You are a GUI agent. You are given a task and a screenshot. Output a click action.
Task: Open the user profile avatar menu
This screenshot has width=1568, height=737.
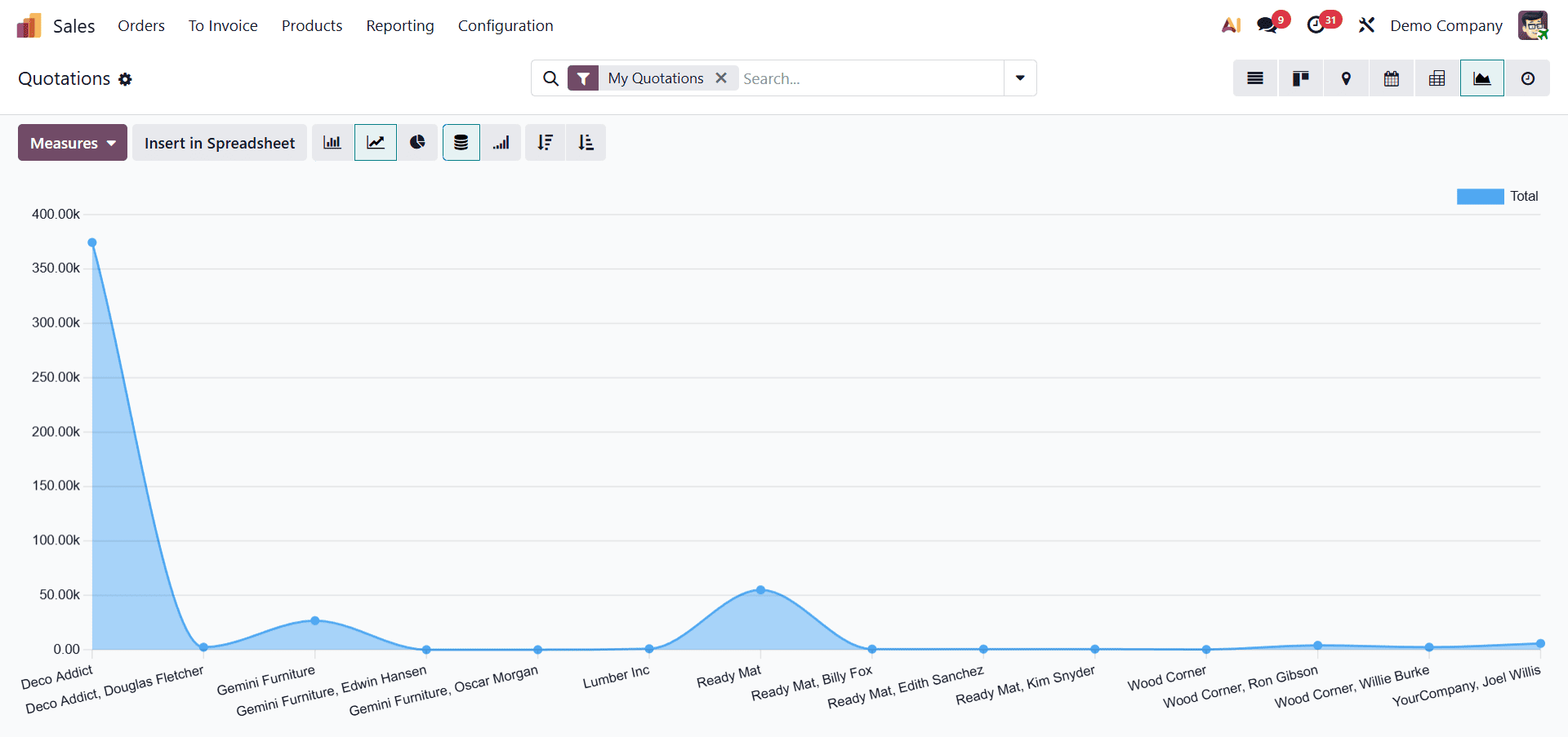(1534, 24)
